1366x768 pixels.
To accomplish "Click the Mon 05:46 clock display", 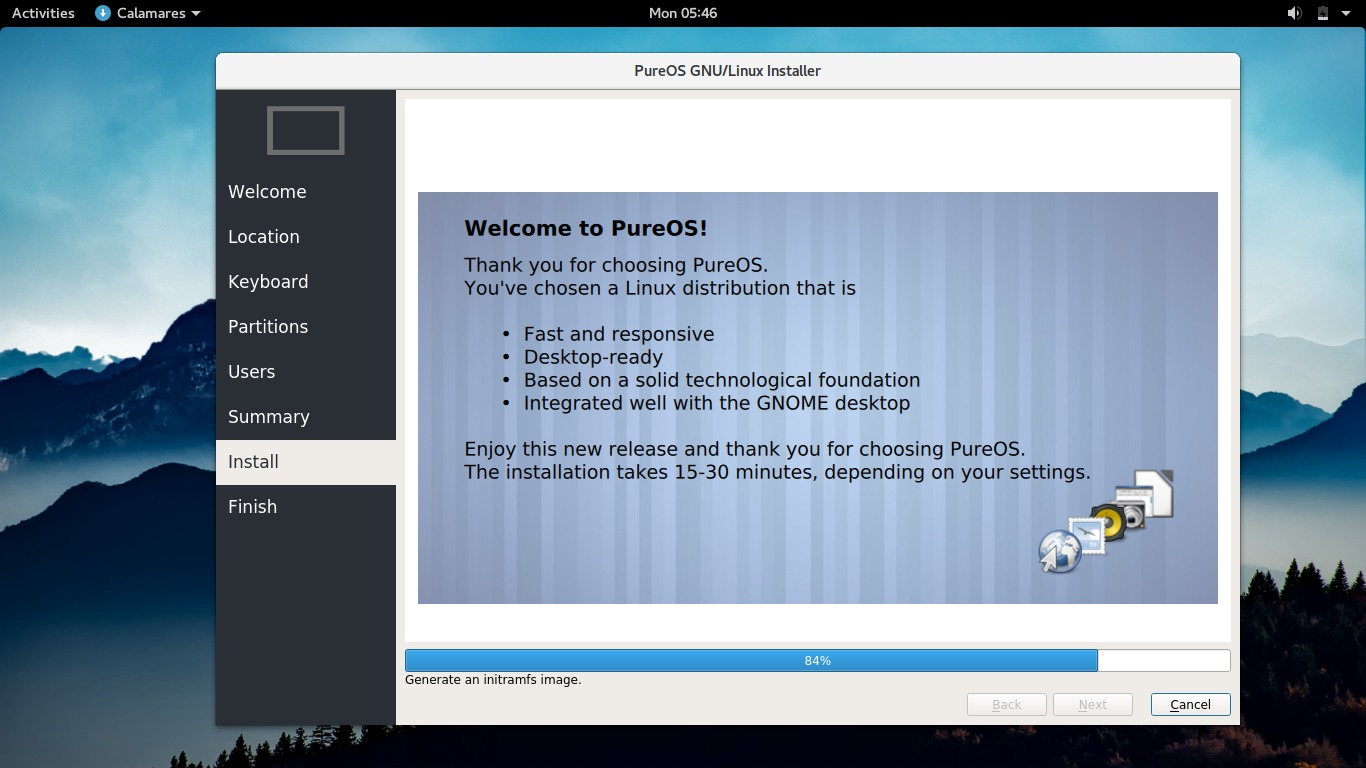I will pyautogui.click(x=683, y=13).
